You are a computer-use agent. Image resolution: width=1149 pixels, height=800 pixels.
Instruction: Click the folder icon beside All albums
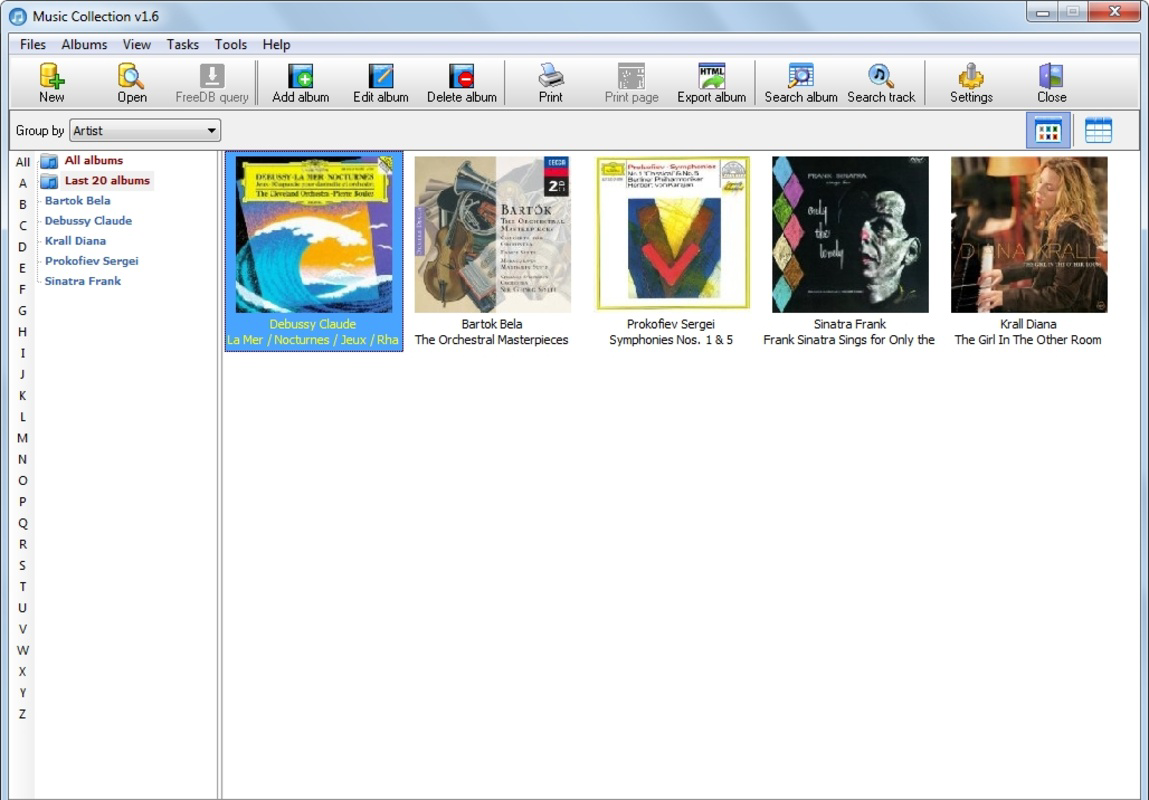49,160
